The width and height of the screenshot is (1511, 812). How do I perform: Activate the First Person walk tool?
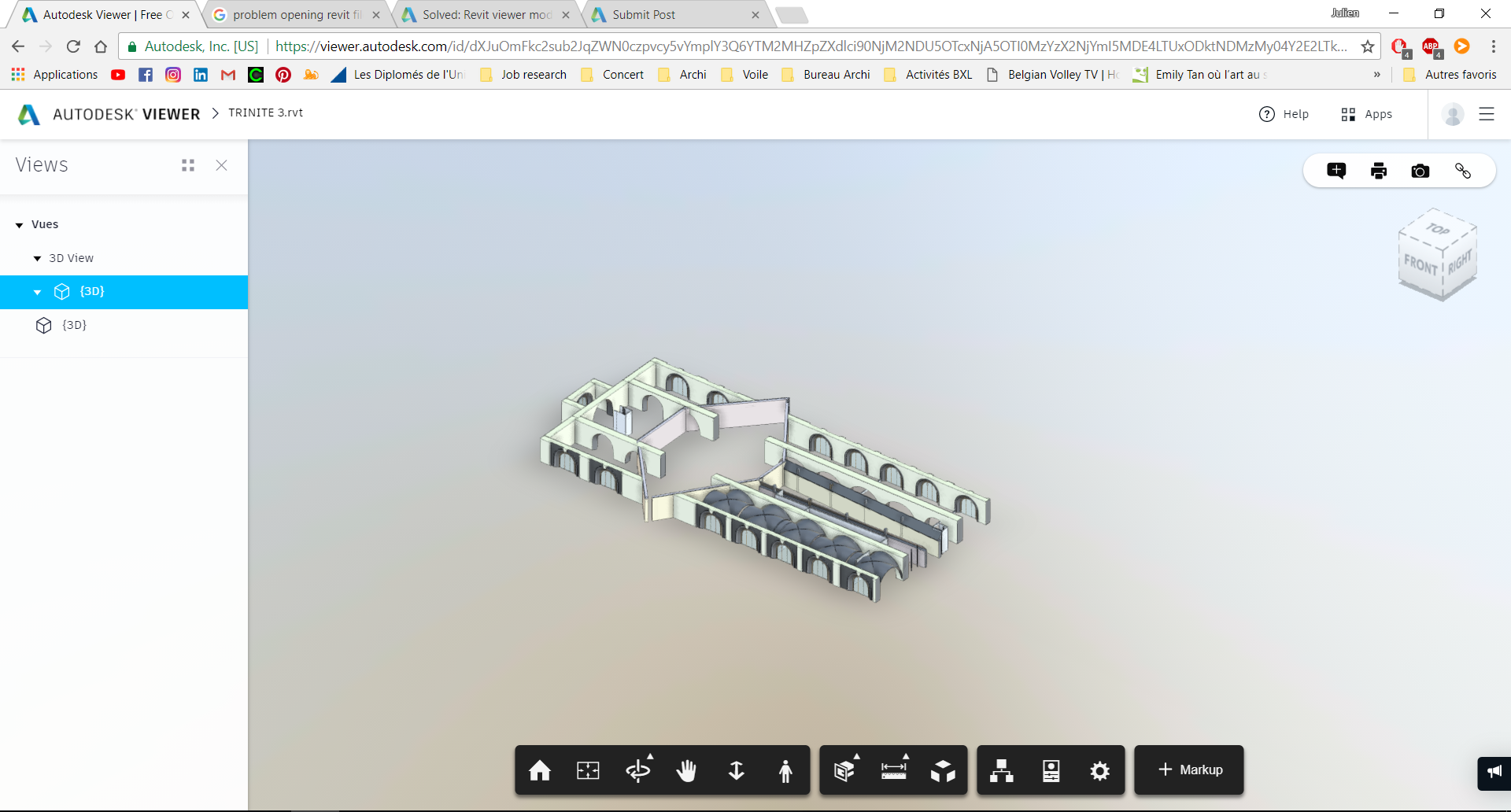(x=785, y=770)
